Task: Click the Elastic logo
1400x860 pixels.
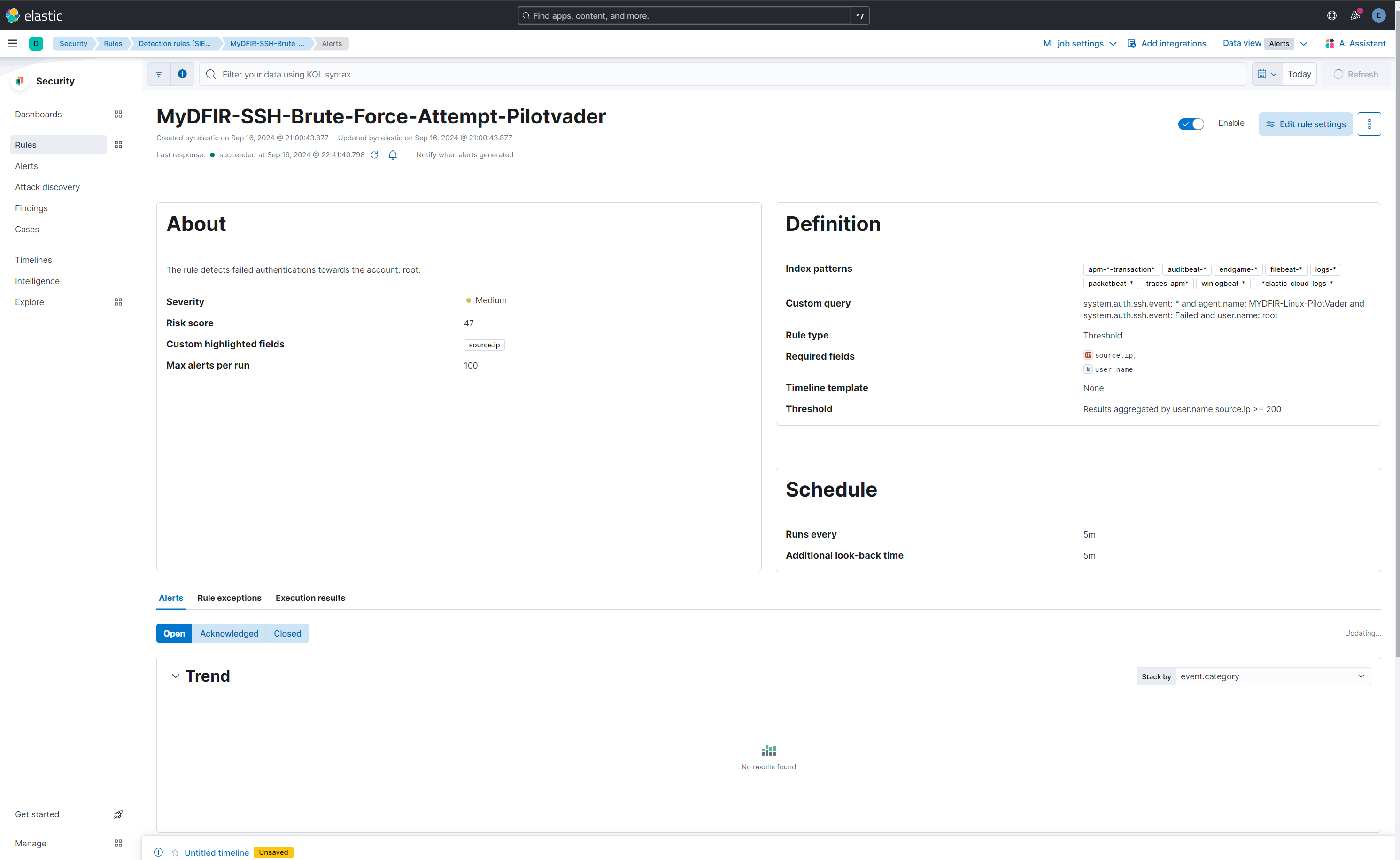Action: coord(35,15)
